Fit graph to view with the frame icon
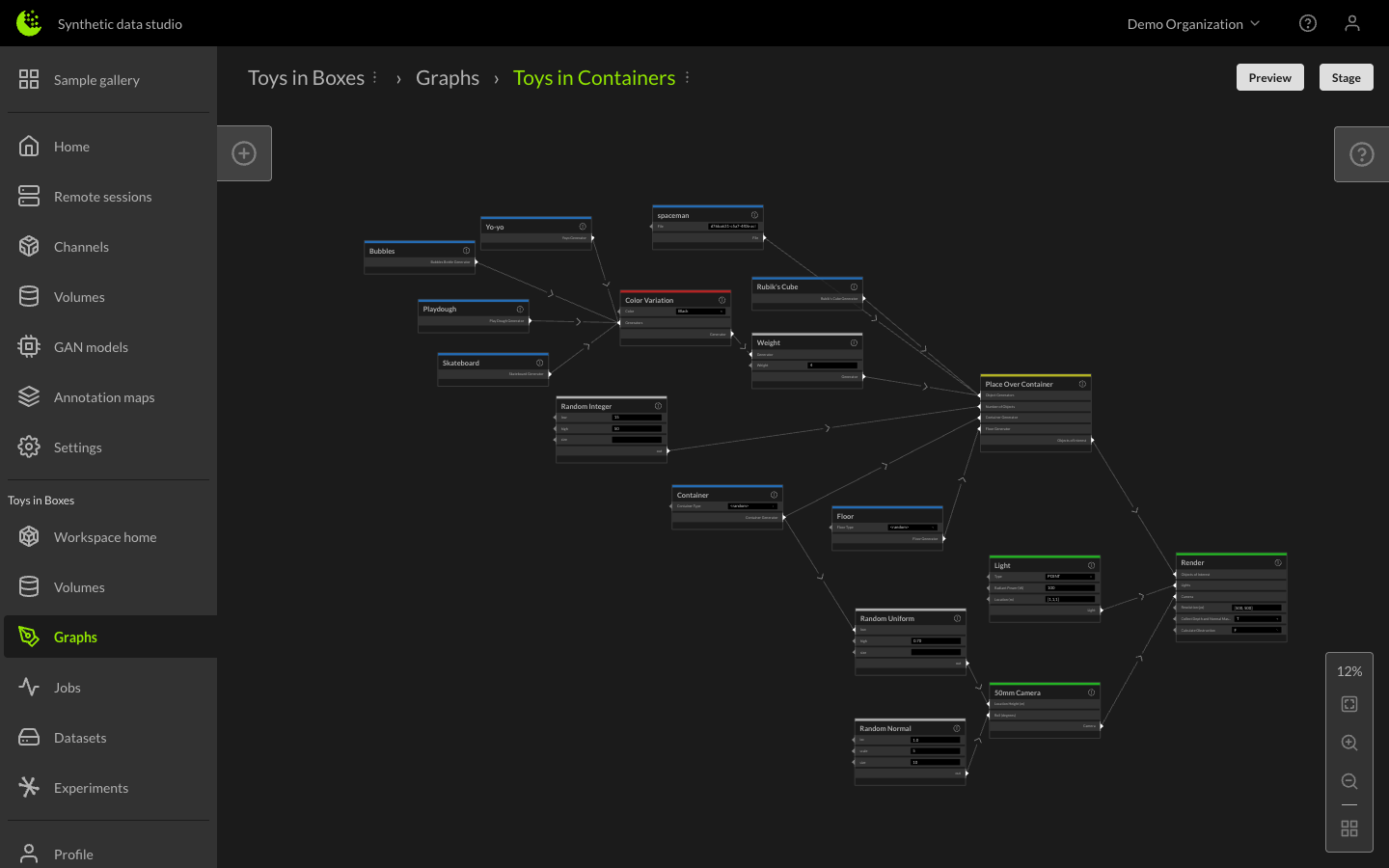 (x=1348, y=703)
